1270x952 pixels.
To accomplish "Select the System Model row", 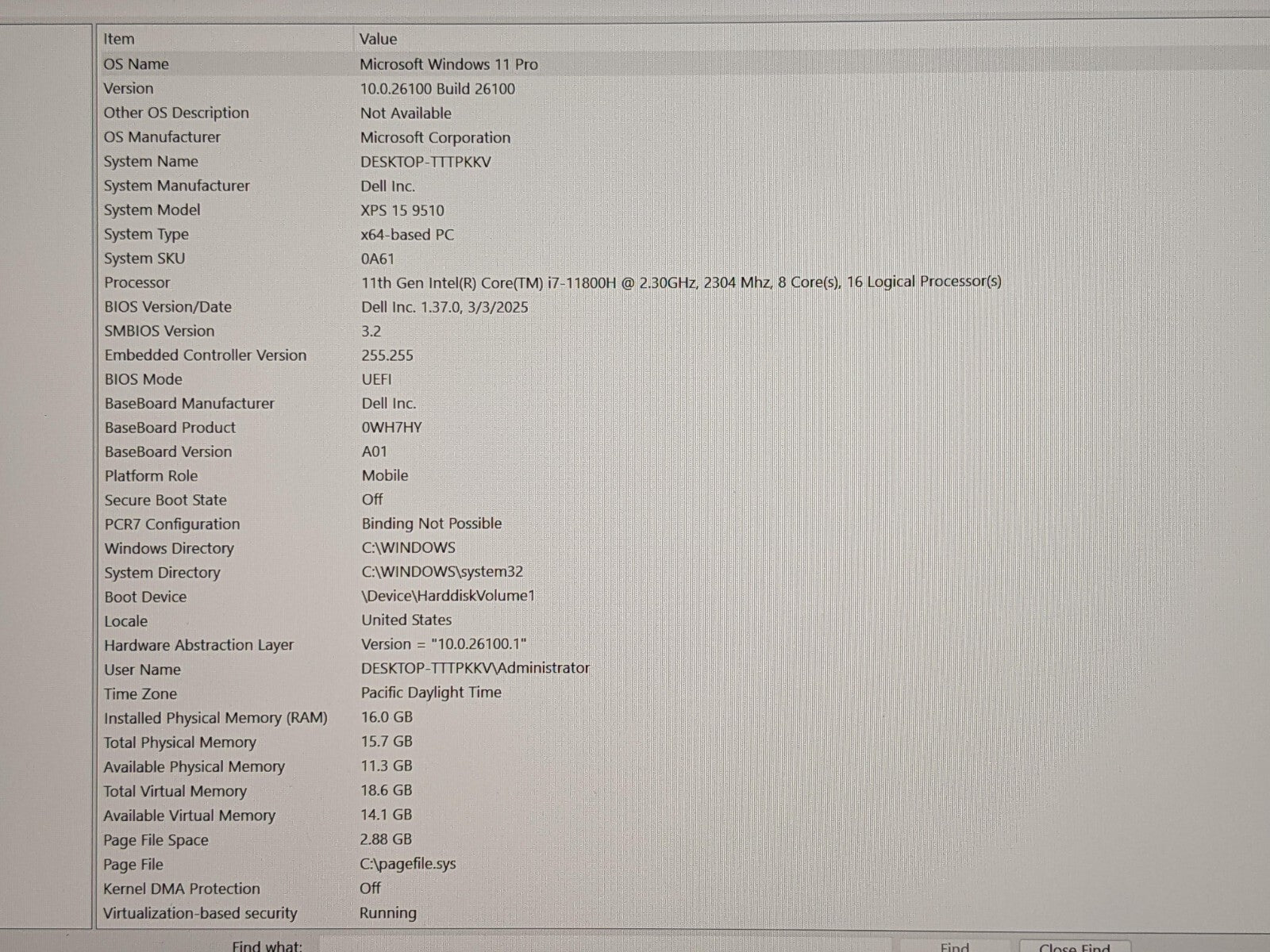I will [x=152, y=210].
